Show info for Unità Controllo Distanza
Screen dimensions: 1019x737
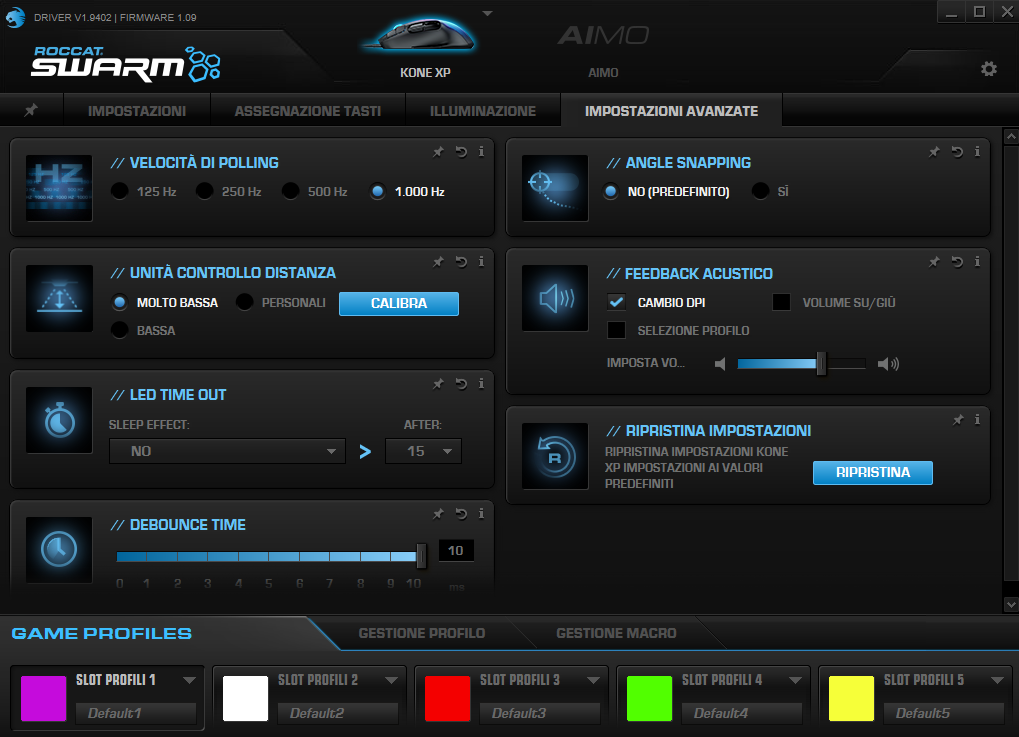point(481,261)
